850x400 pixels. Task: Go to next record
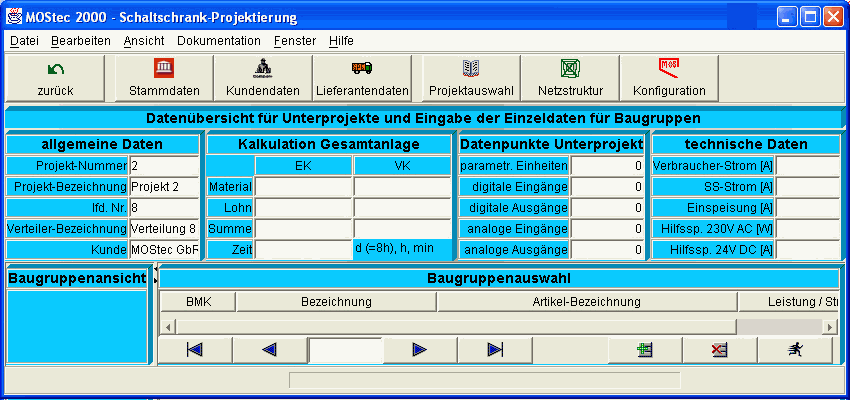[420, 349]
